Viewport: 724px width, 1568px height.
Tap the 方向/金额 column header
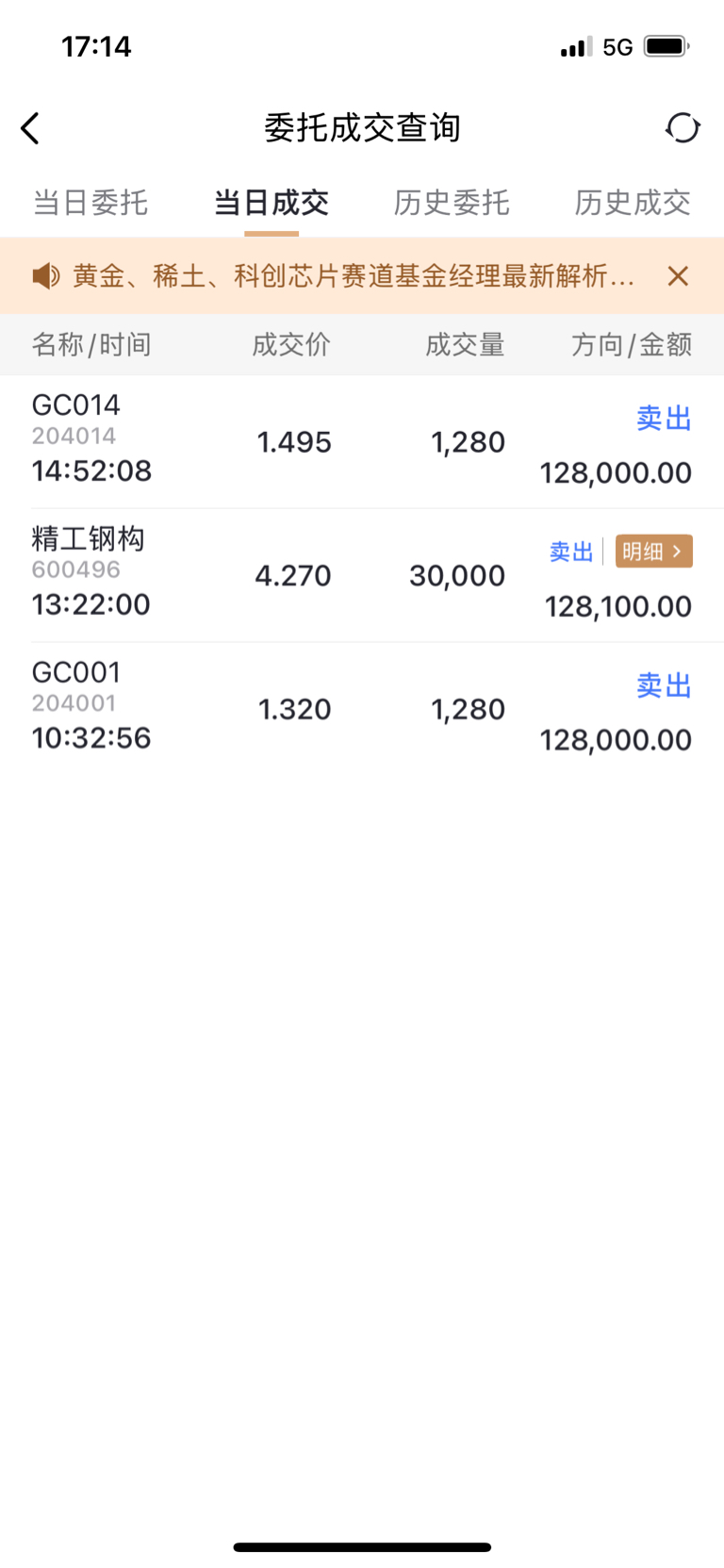(x=632, y=345)
